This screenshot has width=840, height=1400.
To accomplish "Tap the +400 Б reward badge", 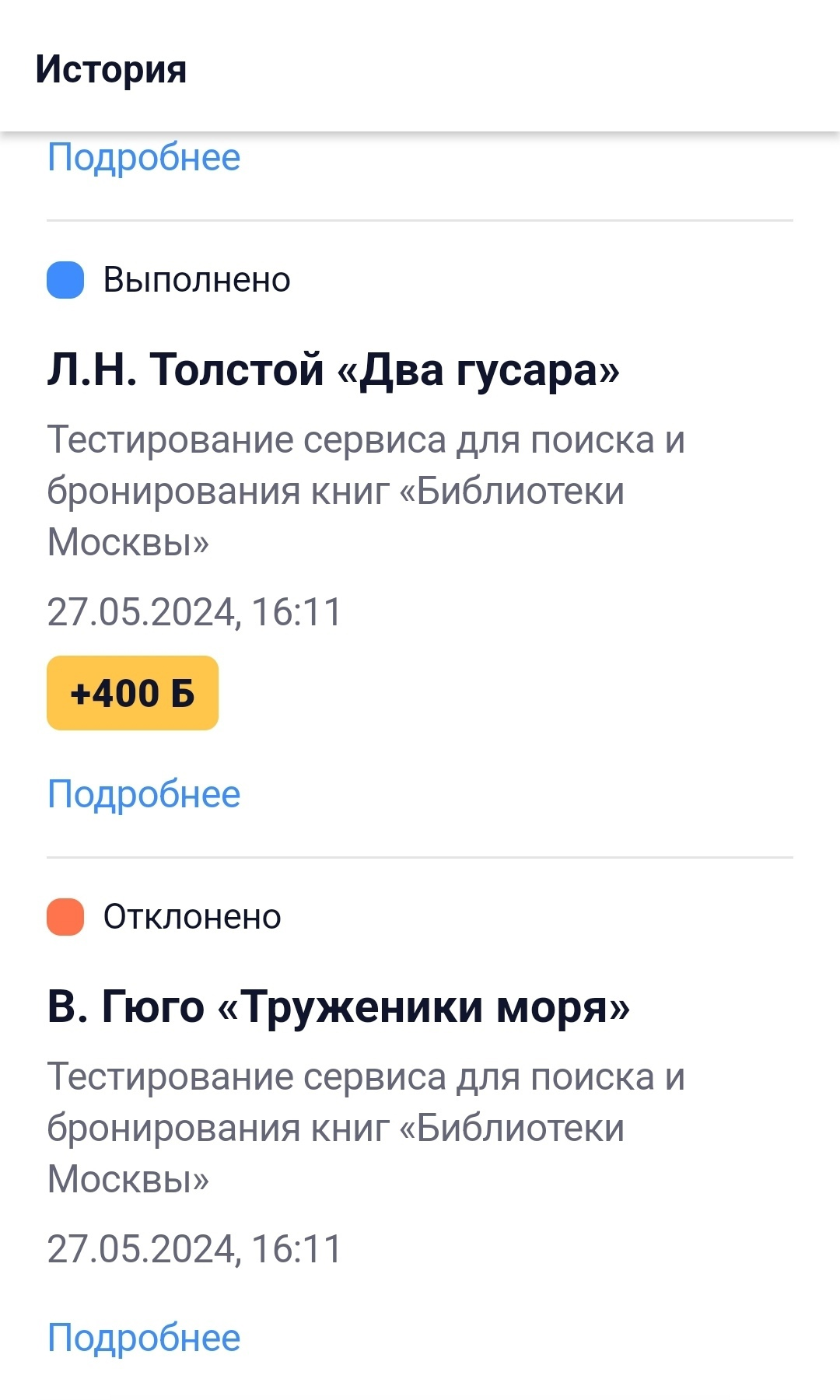I will coord(132,693).
